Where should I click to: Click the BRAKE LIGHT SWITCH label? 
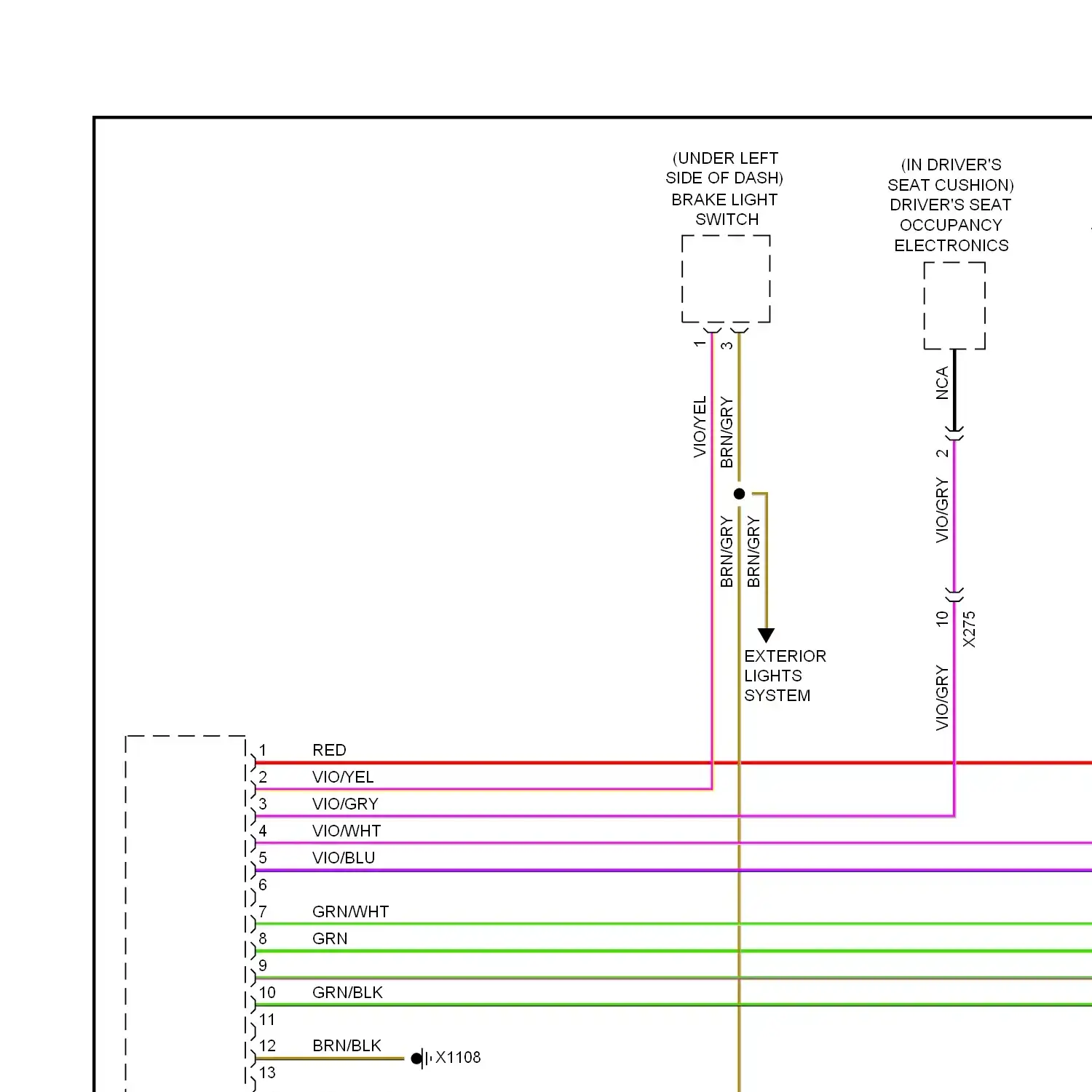tap(725, 210)
